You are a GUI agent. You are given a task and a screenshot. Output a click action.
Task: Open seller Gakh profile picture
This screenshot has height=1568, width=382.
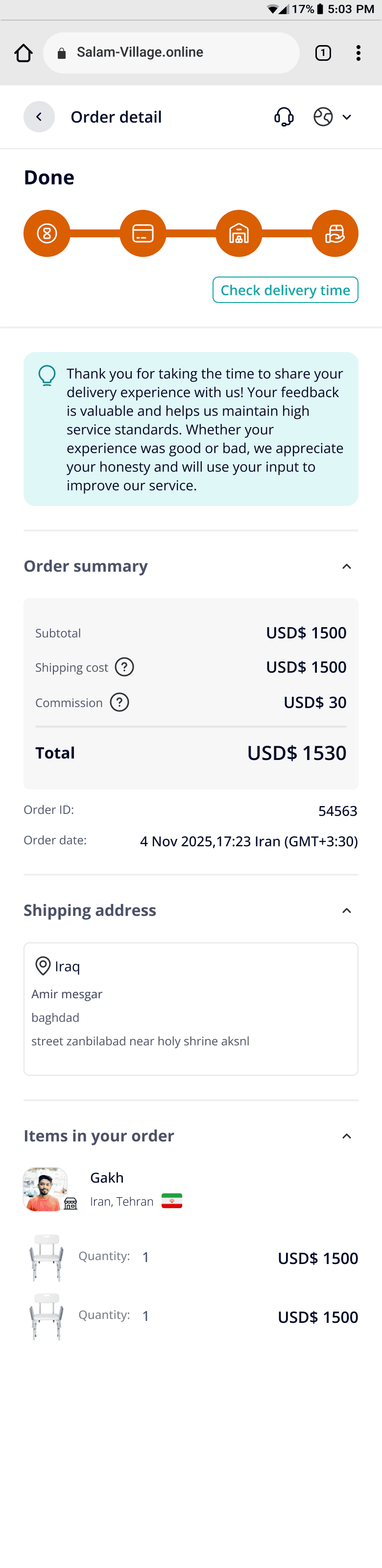click(45, 1189)
